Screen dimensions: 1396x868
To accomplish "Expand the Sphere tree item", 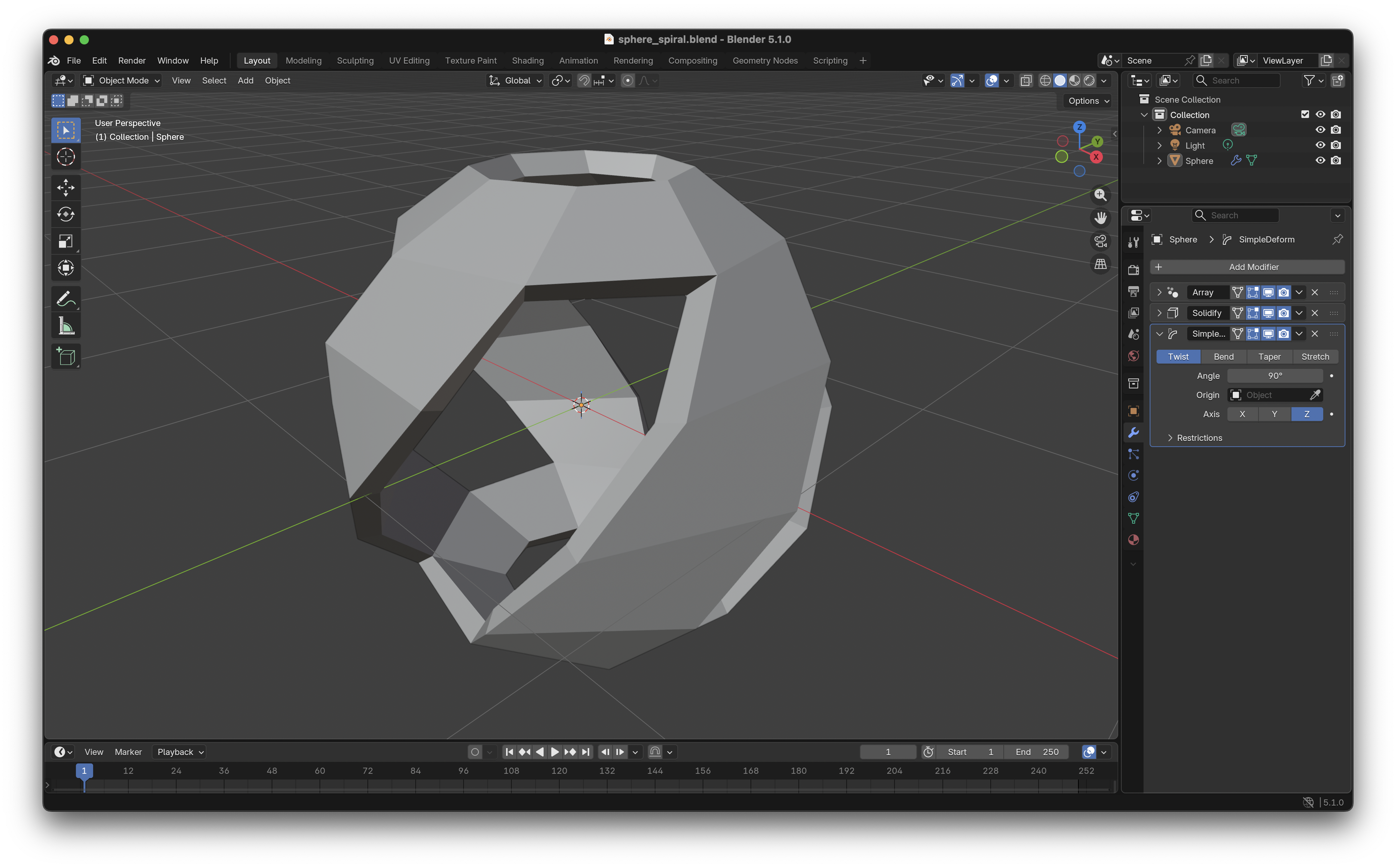I will [1159, 161].
